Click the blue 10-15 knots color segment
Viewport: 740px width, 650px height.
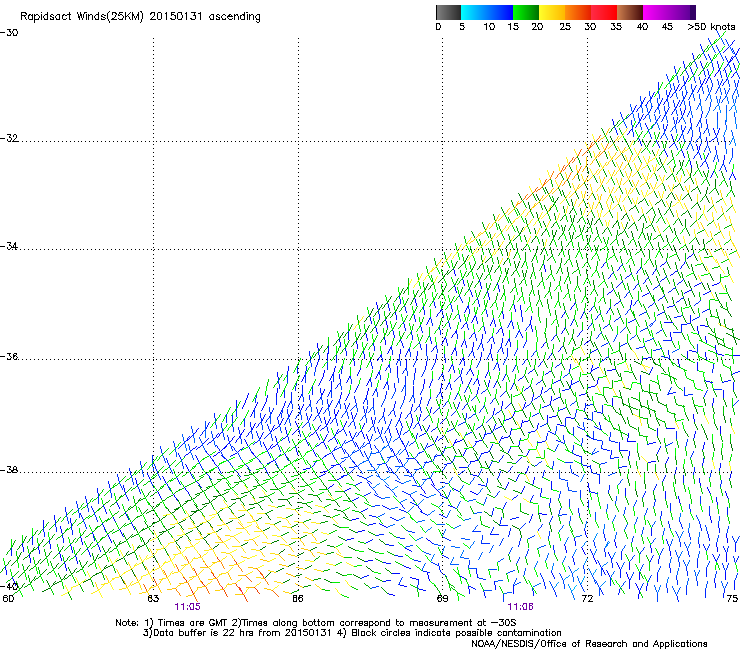500,12
